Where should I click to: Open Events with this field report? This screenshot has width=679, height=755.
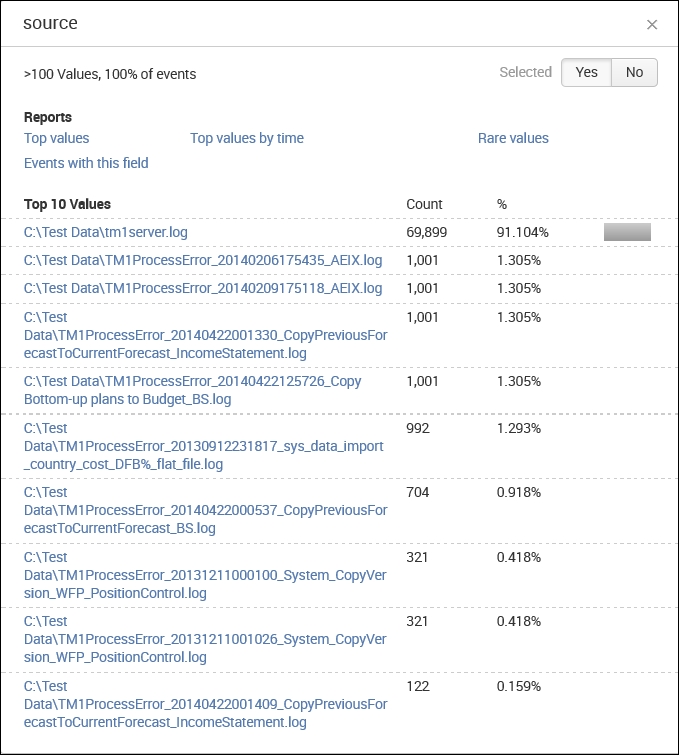[86, 163]
